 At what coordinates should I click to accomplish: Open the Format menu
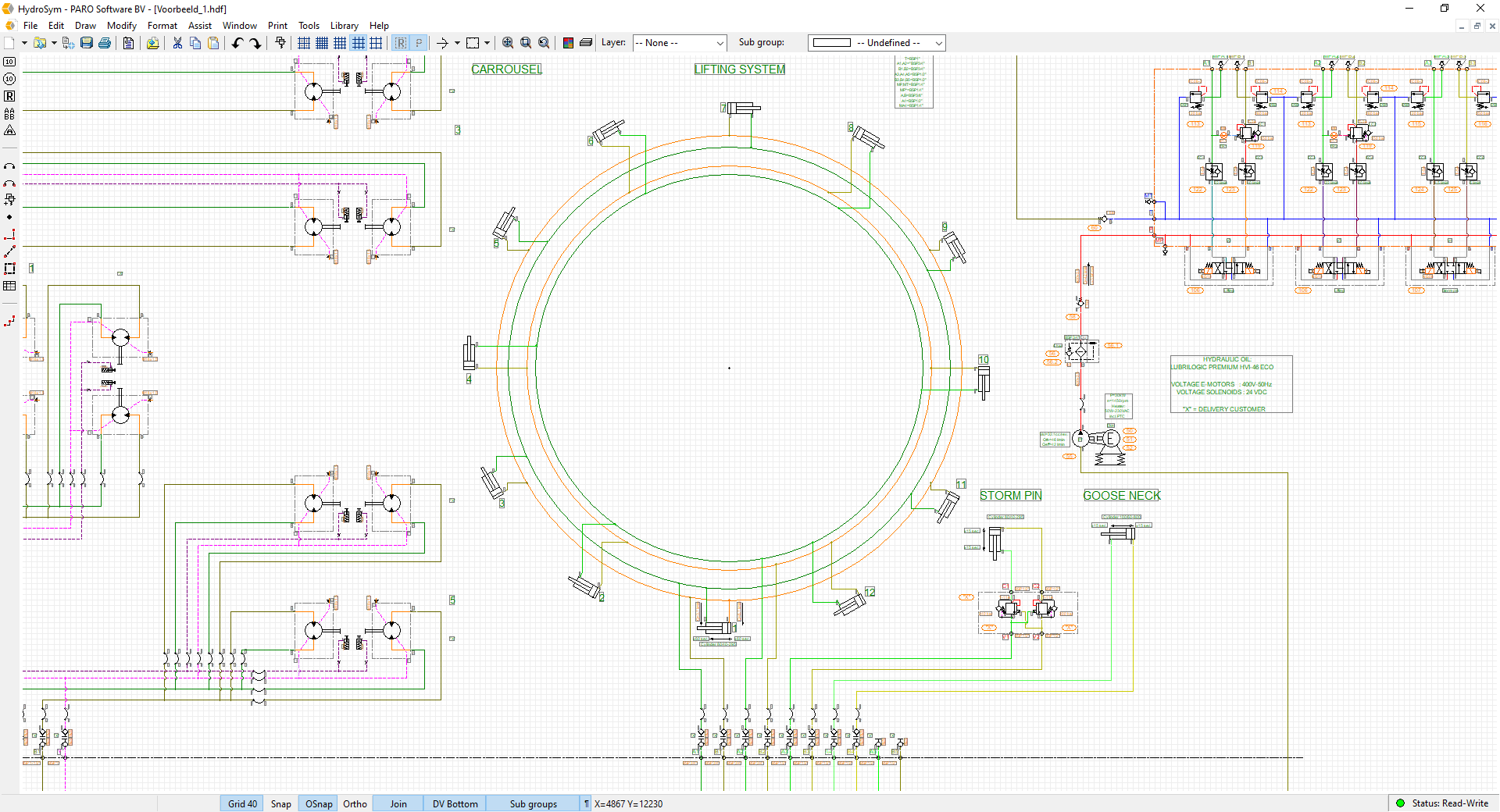point(162,26)
